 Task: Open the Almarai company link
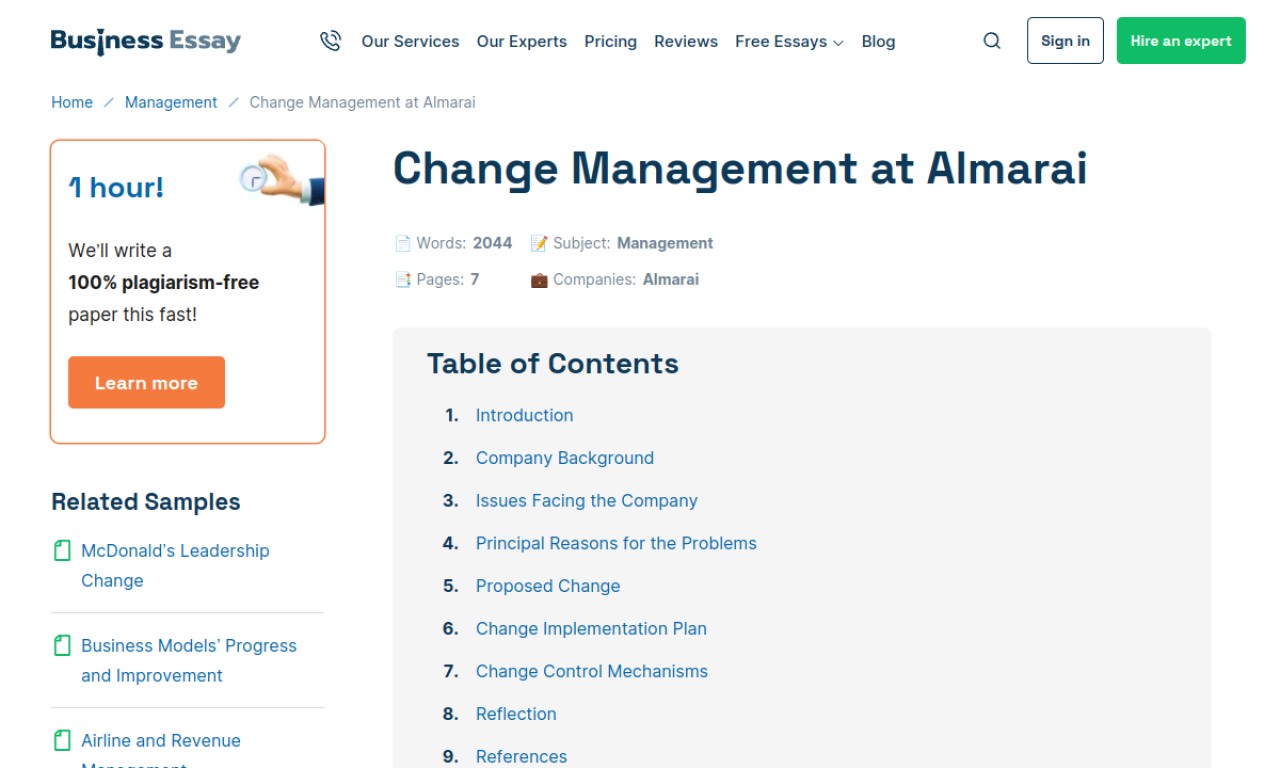671,279
